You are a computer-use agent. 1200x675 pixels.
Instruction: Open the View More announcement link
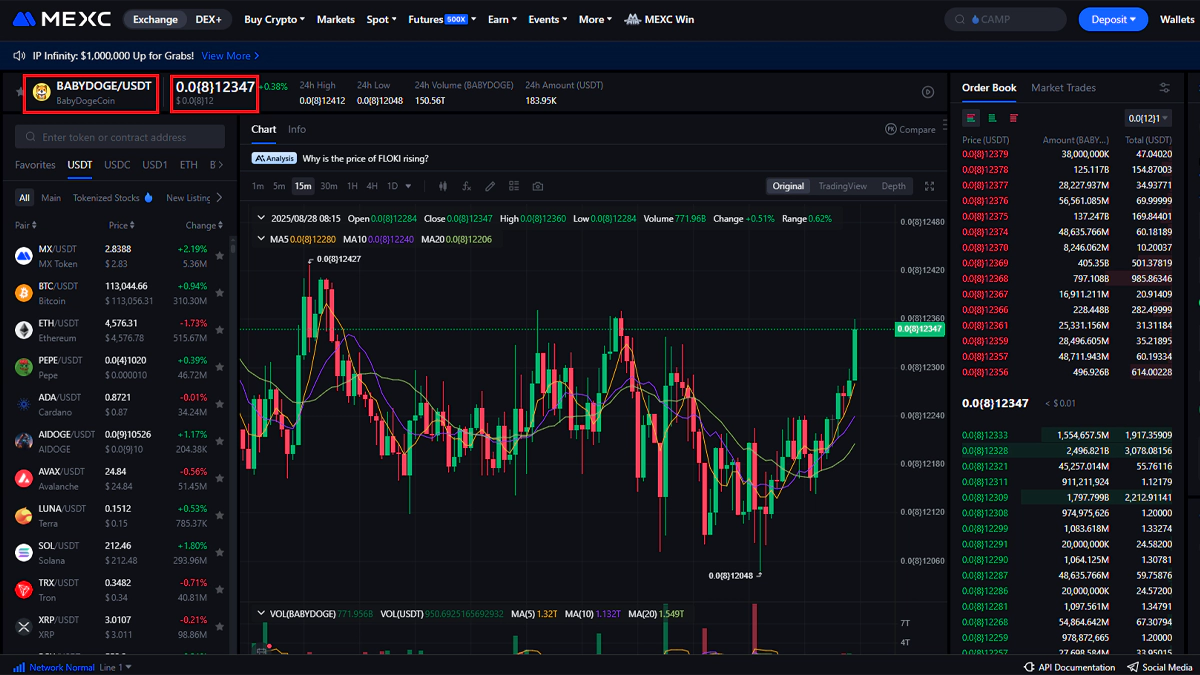click(x=230, y=56)
